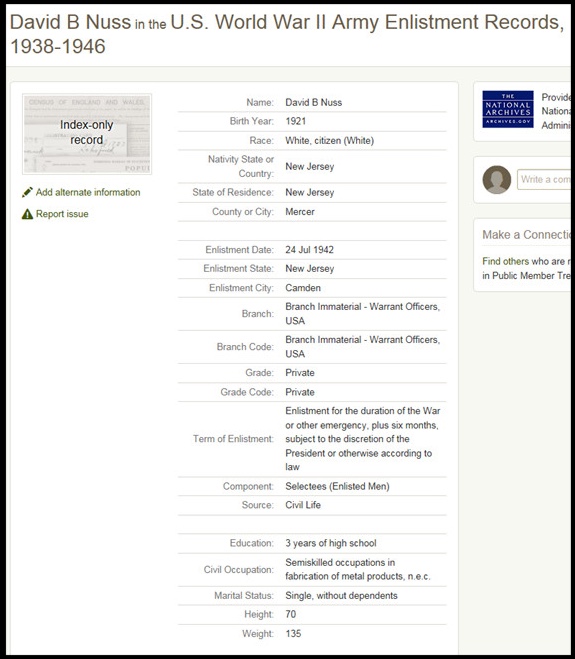This screenshot has height=659, width=575.
Task: Open the Report issue link
Action: tap(62, 214)
